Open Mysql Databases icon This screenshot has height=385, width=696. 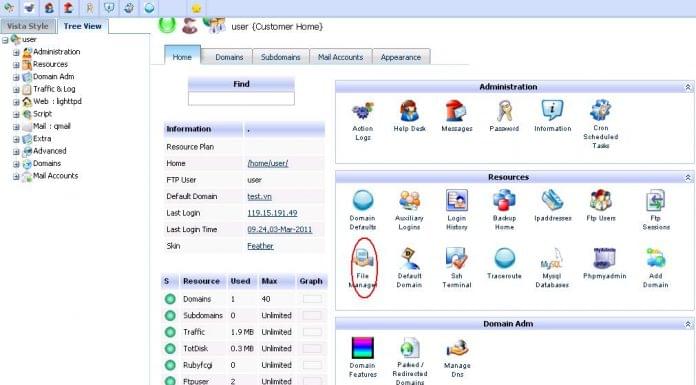(x=552, y=258)
